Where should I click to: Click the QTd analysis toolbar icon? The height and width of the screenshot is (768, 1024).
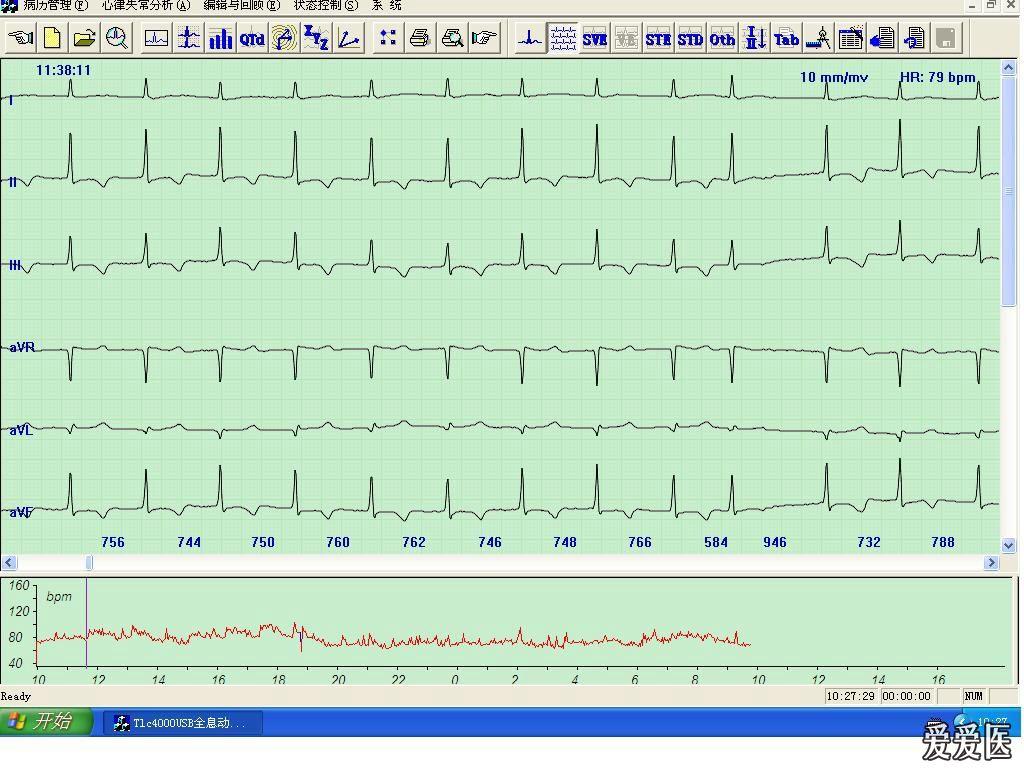click(x=252, y=39)
